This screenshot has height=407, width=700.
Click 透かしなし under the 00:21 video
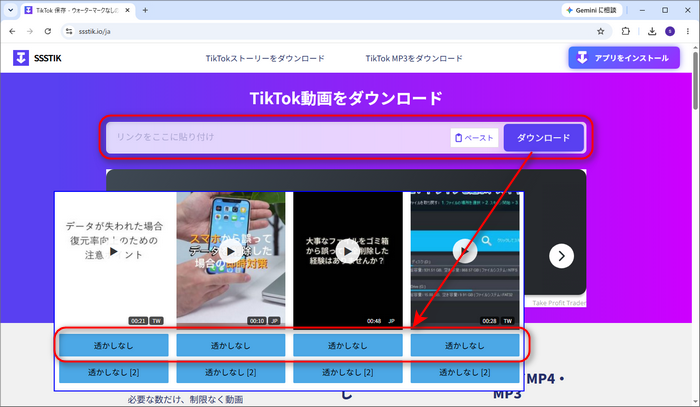coord(113,345)
